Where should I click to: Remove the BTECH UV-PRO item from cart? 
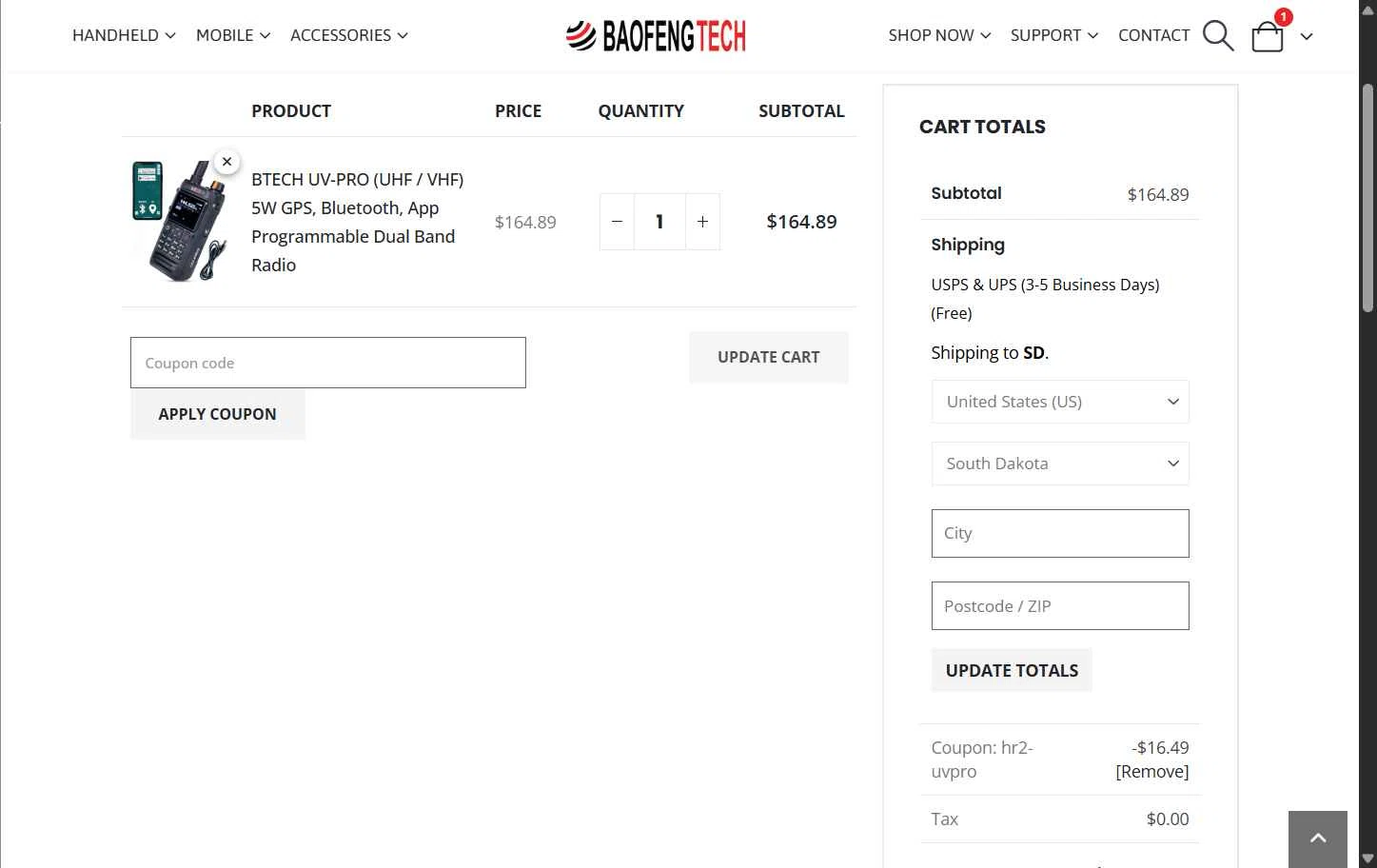pos(226,162)
